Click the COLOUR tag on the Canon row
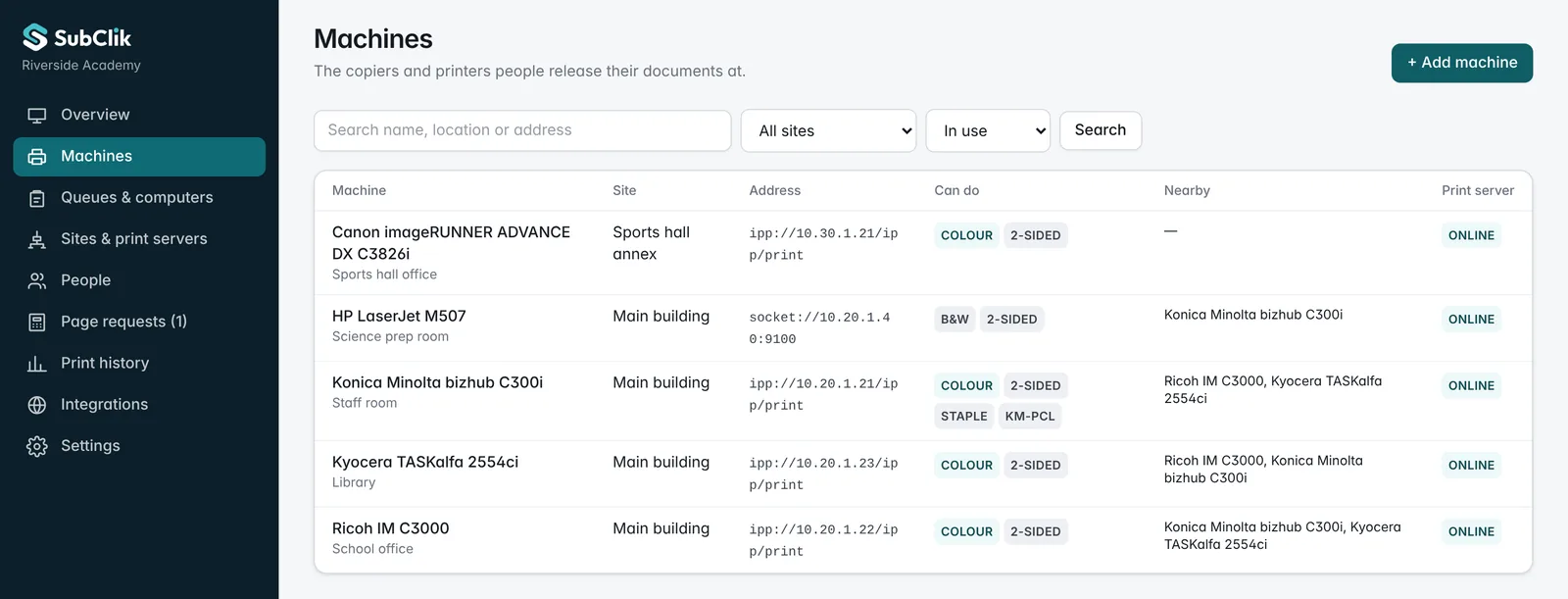1568x599 pixels. pyautogui.click(x=966, y=235)
